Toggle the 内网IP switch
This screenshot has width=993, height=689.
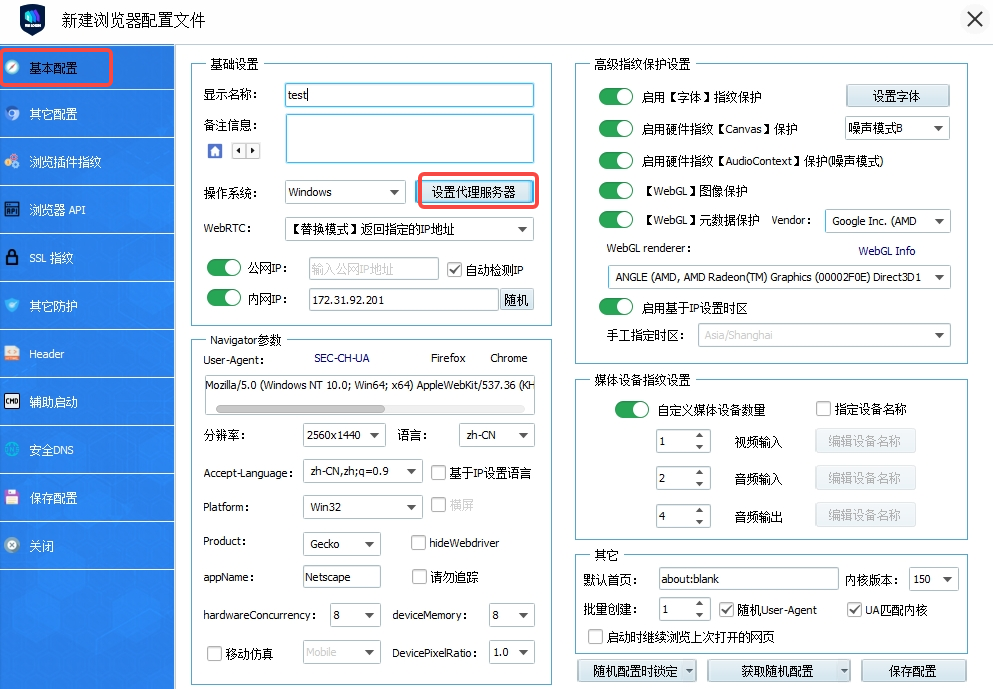(224, 298)
